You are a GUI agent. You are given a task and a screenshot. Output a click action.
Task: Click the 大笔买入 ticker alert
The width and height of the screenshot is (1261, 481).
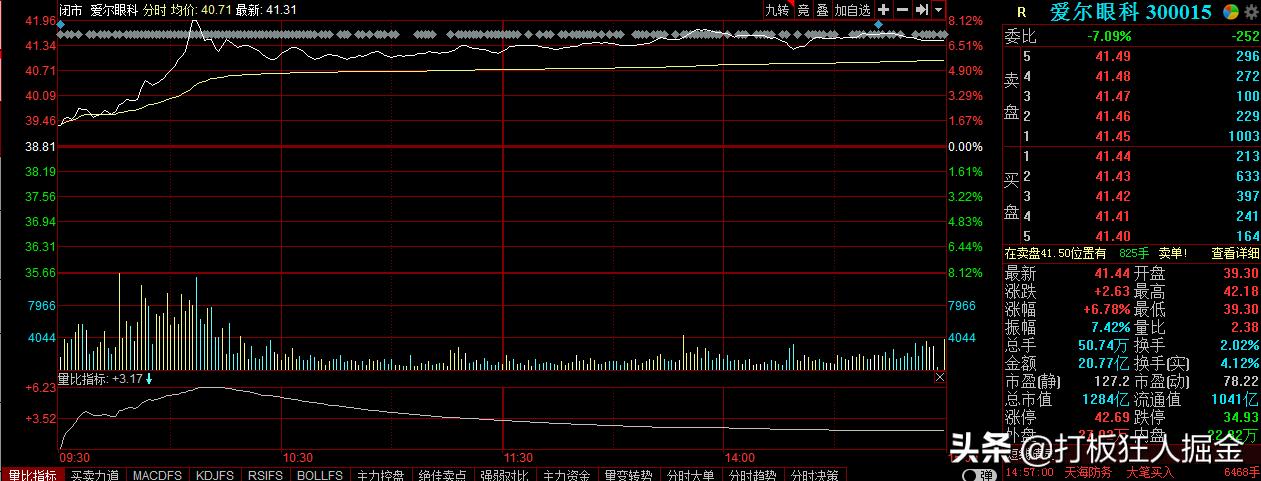click(1149, 472)
